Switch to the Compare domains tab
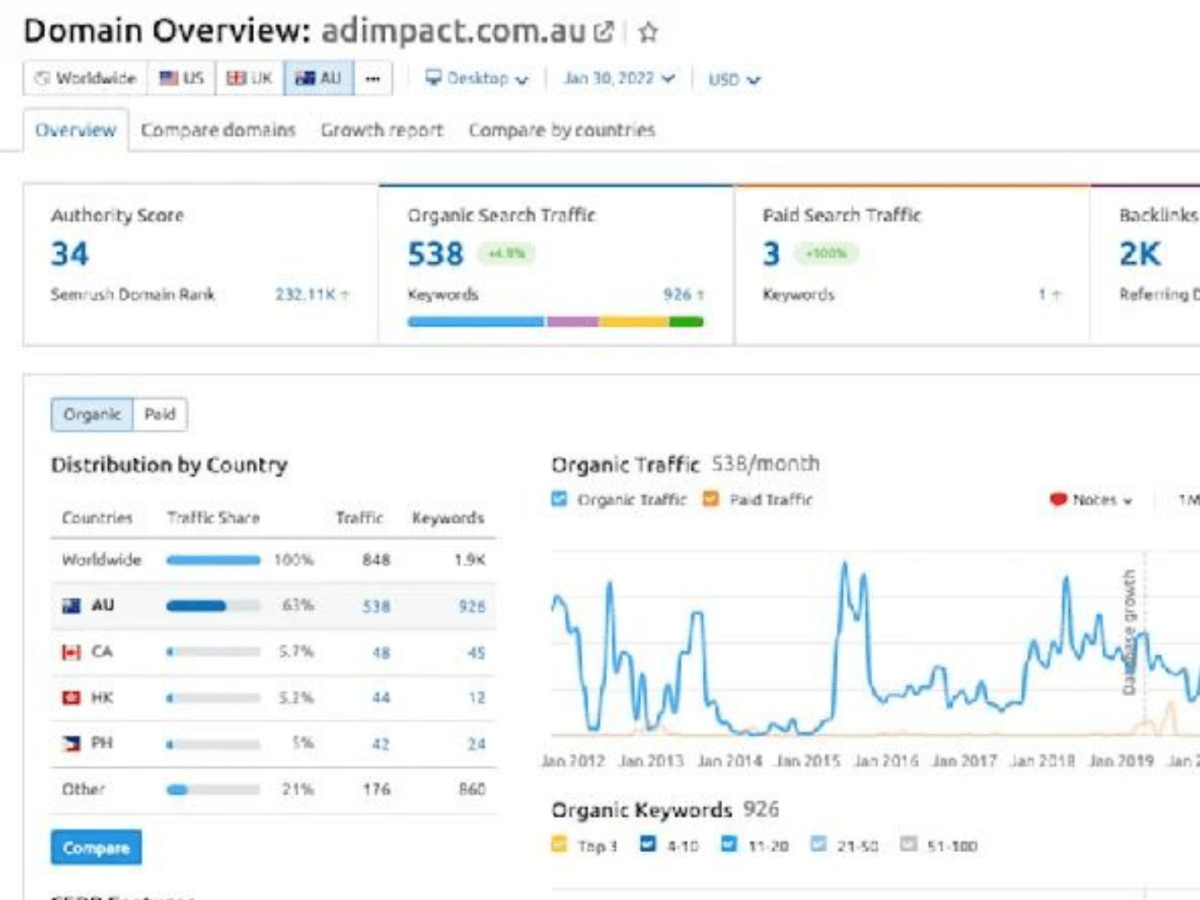This screenshot has height=900, width=1200. pyautogui.click(x=218, y=130)
